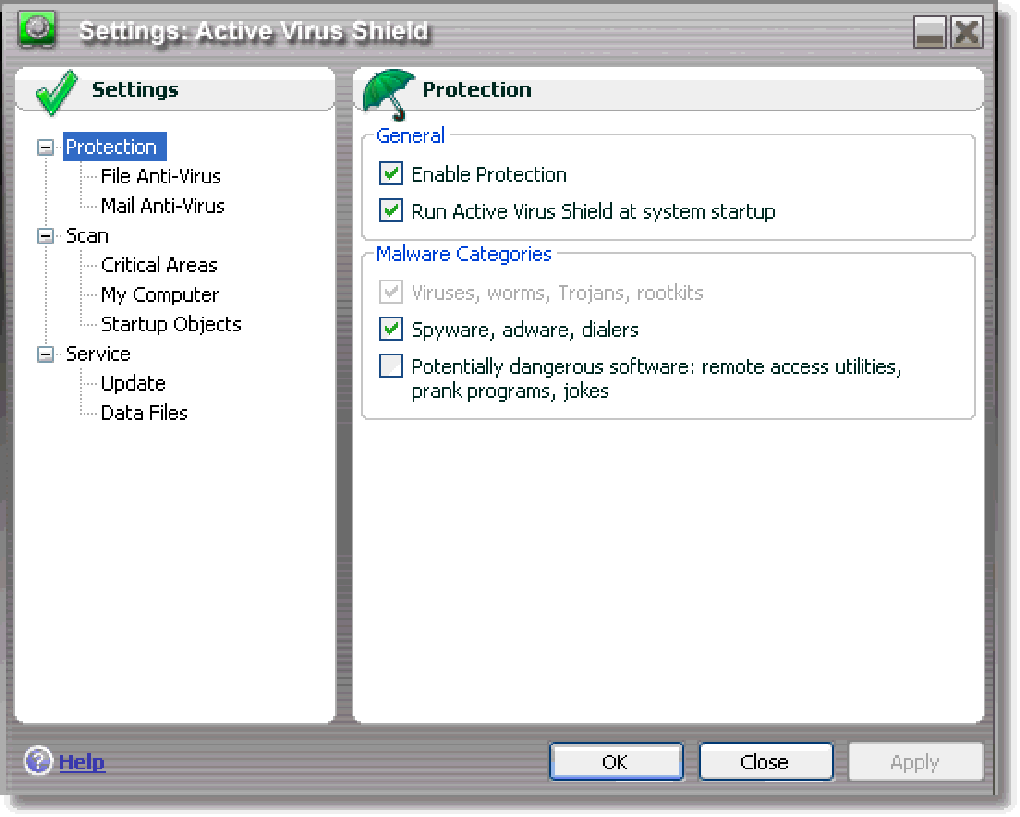Click the OK button
The image size is (1020, 817).
(616, 762)
